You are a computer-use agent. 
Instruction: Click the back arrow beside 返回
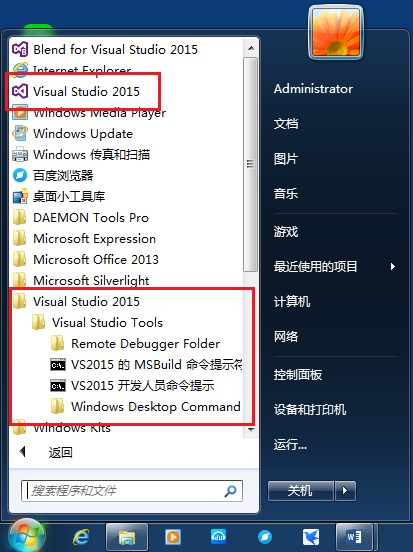click(x=23, y=452)
